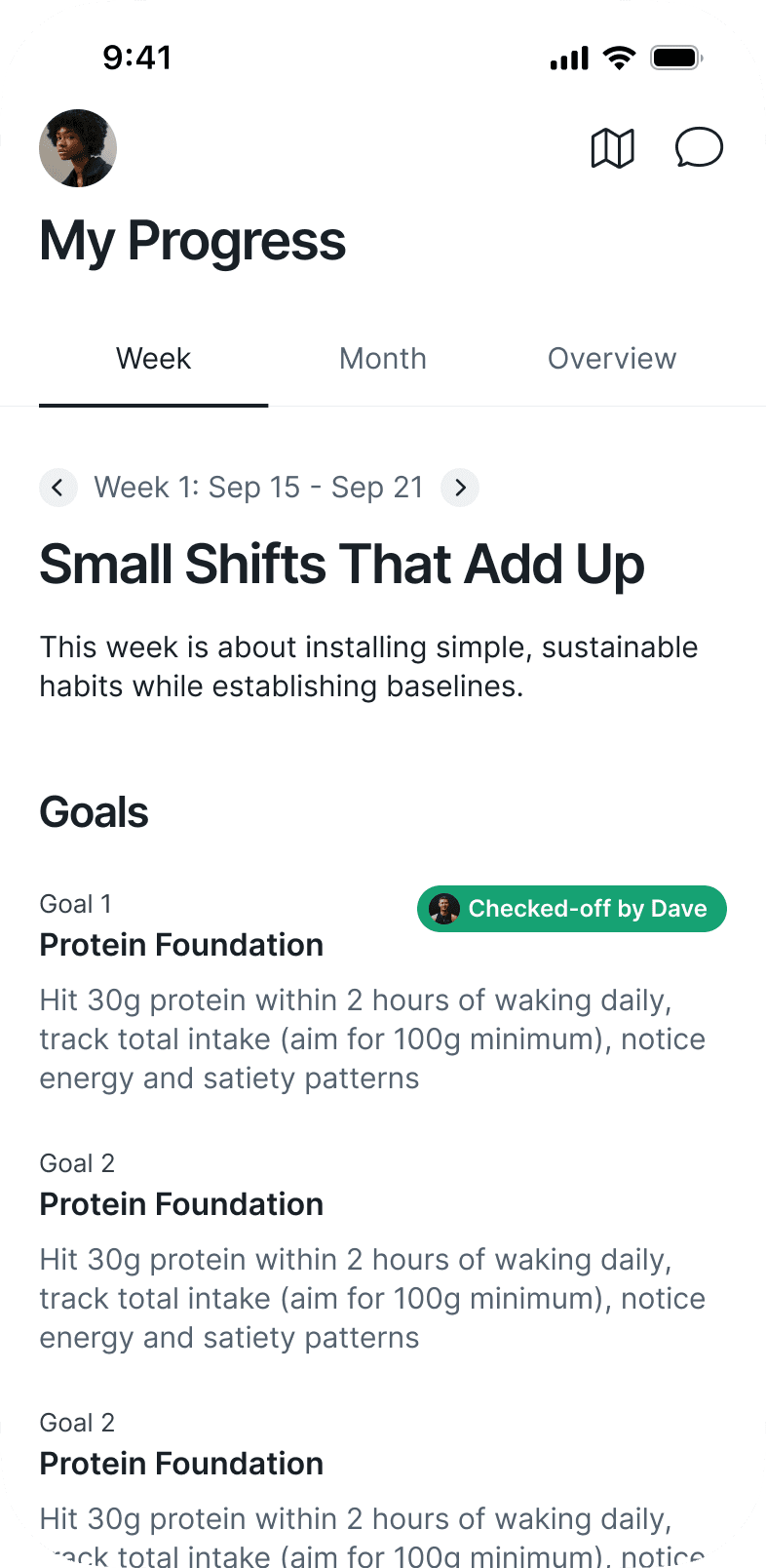
Task: Open the map icon in header
Action: (613, 148)
